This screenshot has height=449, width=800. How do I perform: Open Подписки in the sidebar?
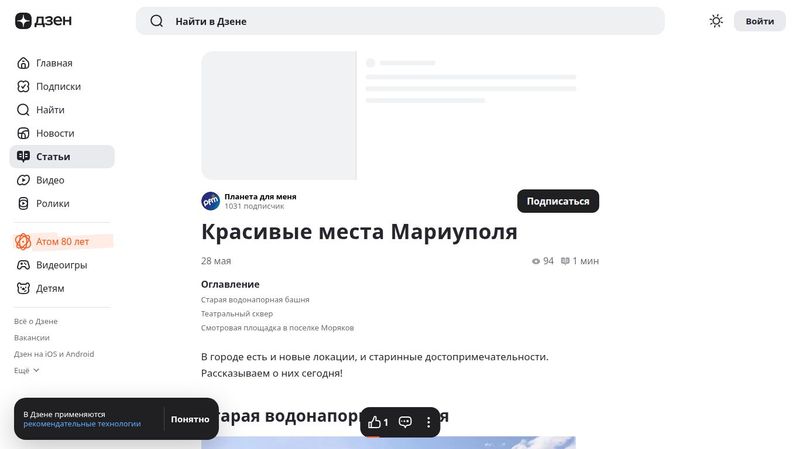(x=58, y=87)
